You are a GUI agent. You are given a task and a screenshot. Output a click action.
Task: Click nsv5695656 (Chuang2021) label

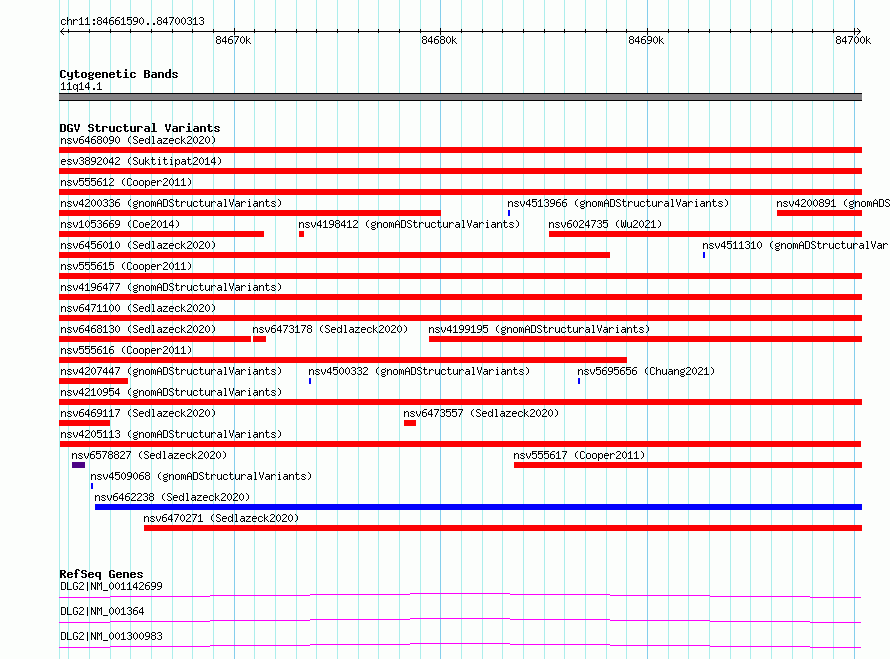tap(646, 371)
